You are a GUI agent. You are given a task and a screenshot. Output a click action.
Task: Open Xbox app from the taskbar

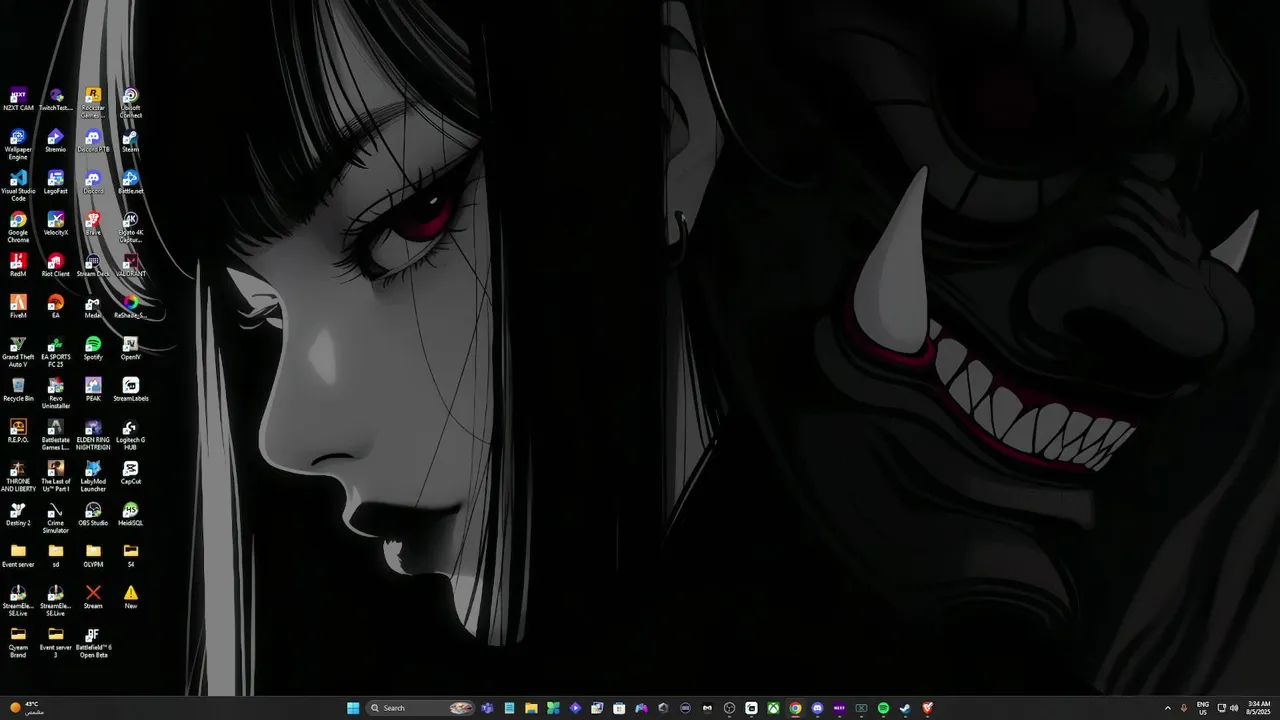coord(773,708)
